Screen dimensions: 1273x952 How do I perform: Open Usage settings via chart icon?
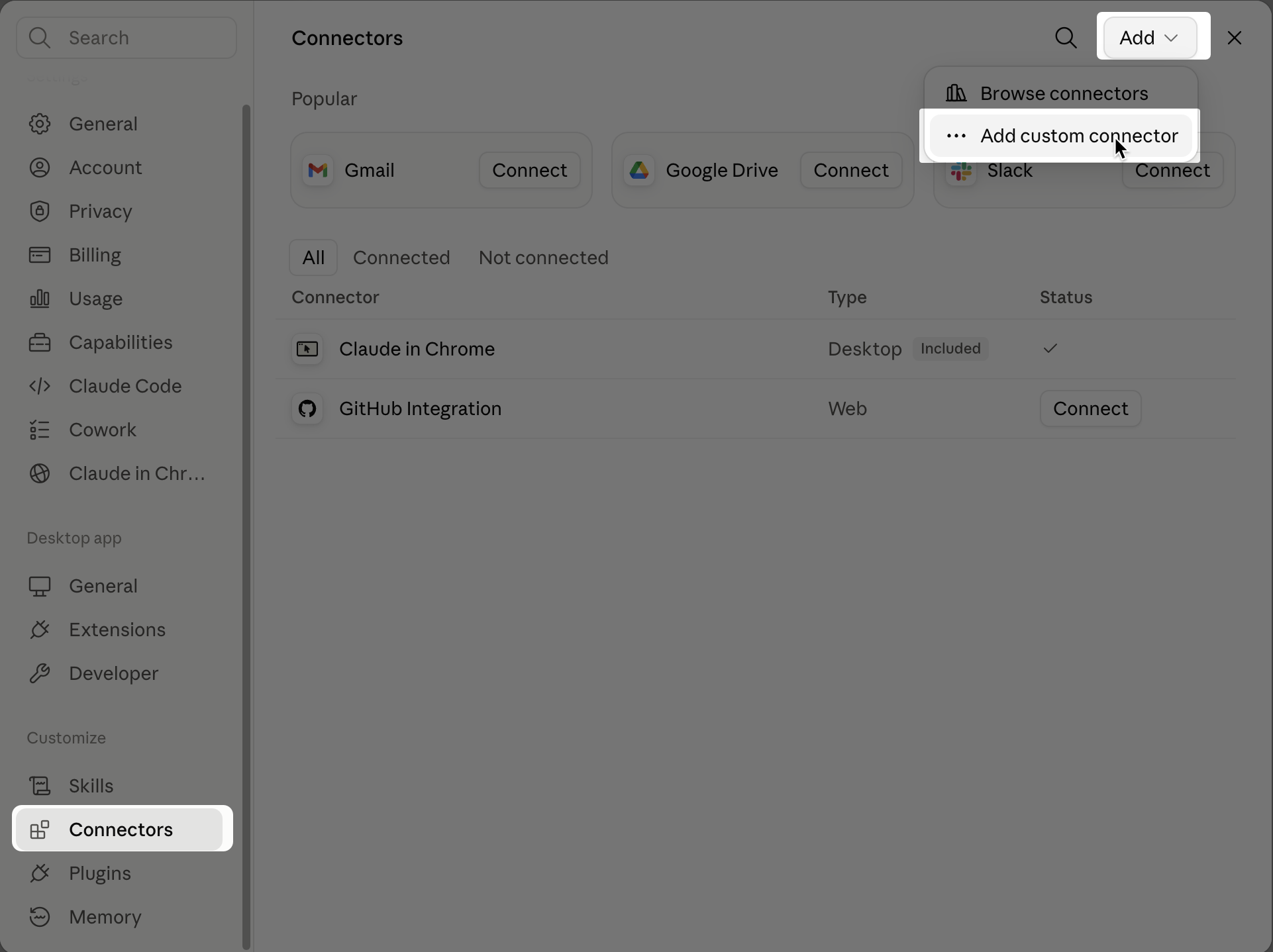[40, 299]
